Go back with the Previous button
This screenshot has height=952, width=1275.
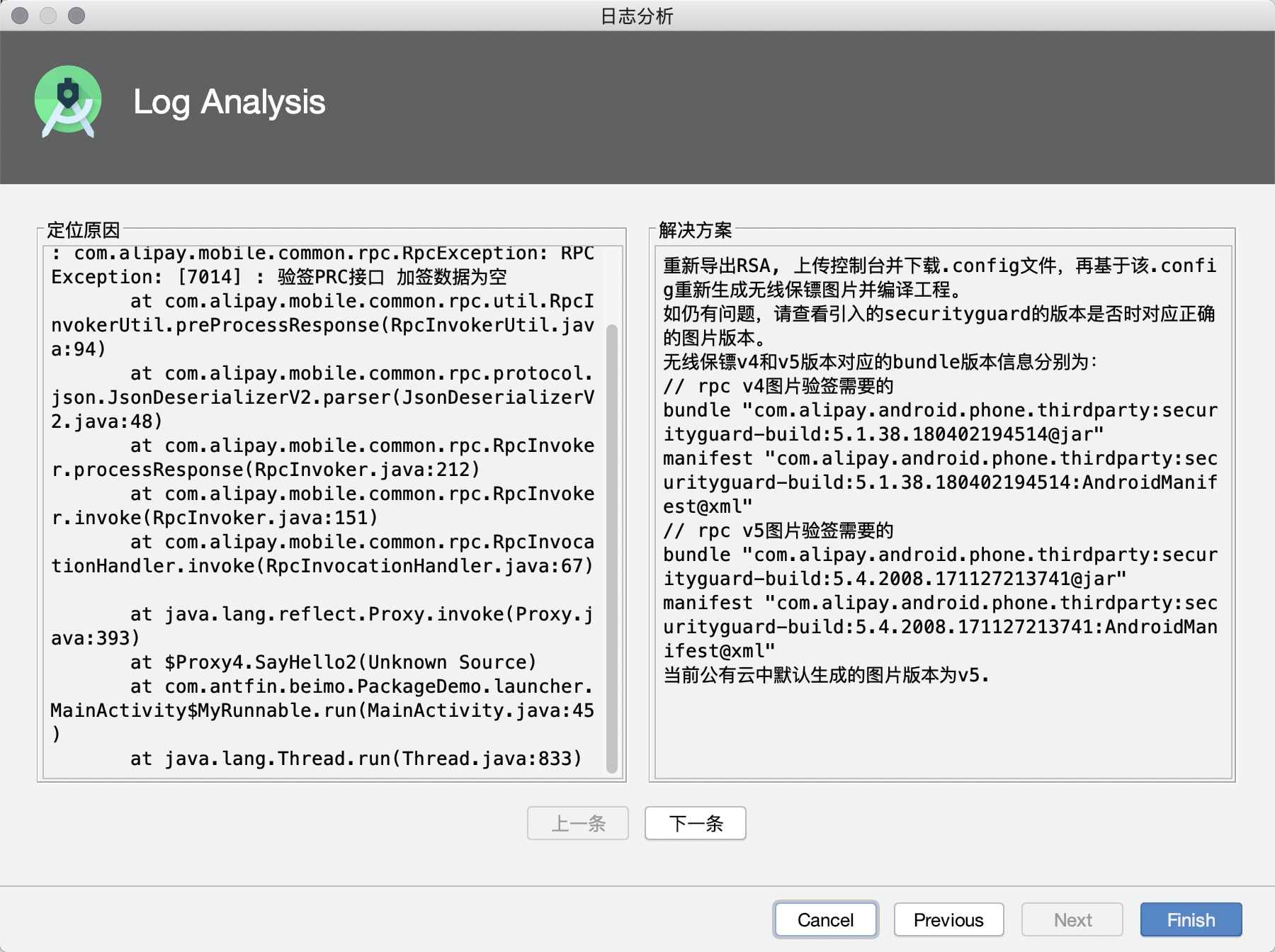pyautogui.click(x=948, y=919)
